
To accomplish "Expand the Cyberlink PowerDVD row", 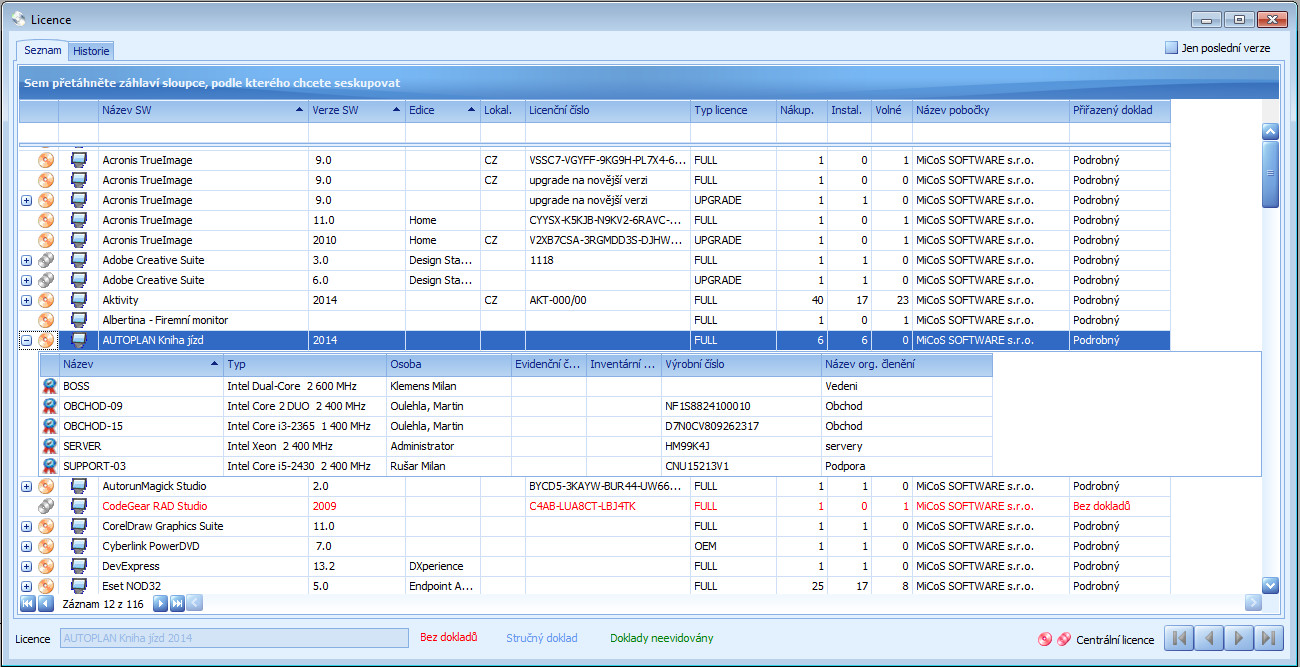I will (26, 546).
